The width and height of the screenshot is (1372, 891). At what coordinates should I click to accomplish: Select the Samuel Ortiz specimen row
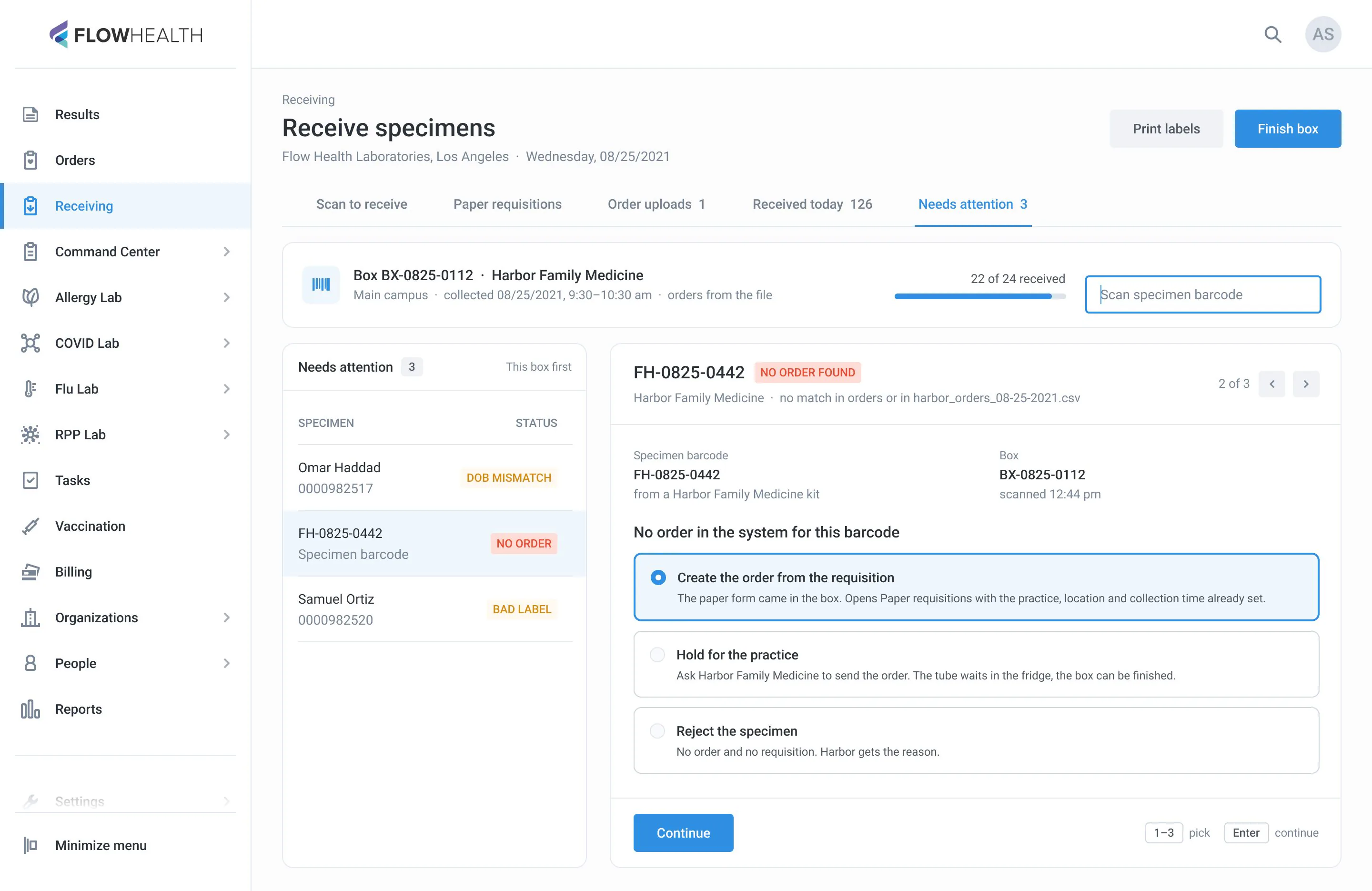pyautogui.click(x=434, y=609)
